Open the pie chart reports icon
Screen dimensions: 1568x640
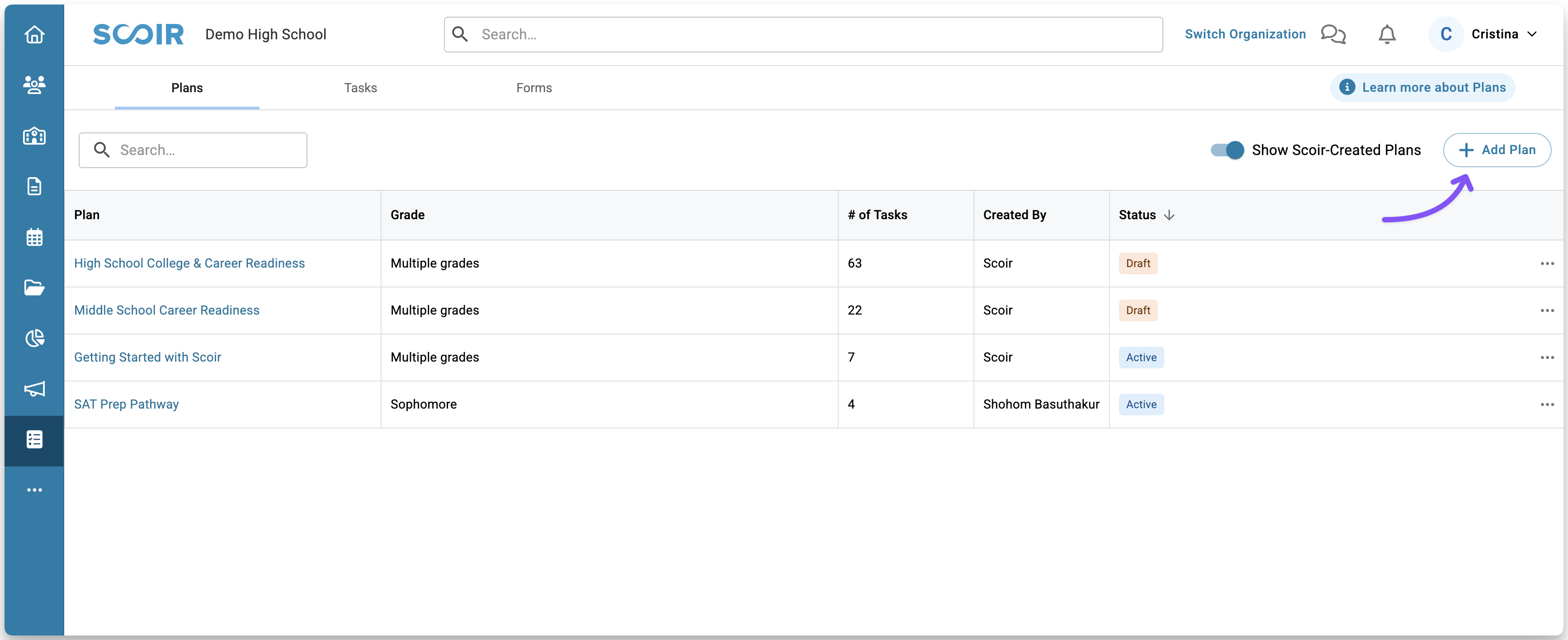tap(34, 338)
